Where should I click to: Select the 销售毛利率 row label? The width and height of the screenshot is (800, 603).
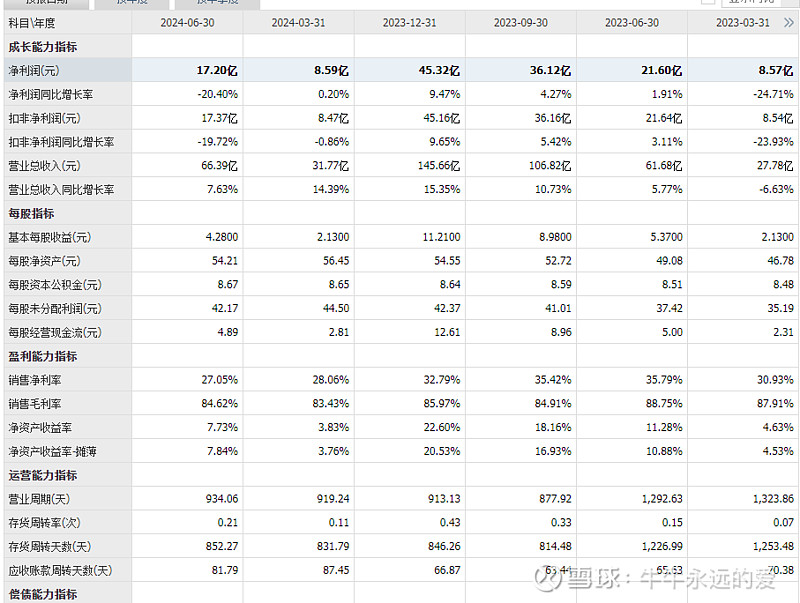click(x=35, y=404)
